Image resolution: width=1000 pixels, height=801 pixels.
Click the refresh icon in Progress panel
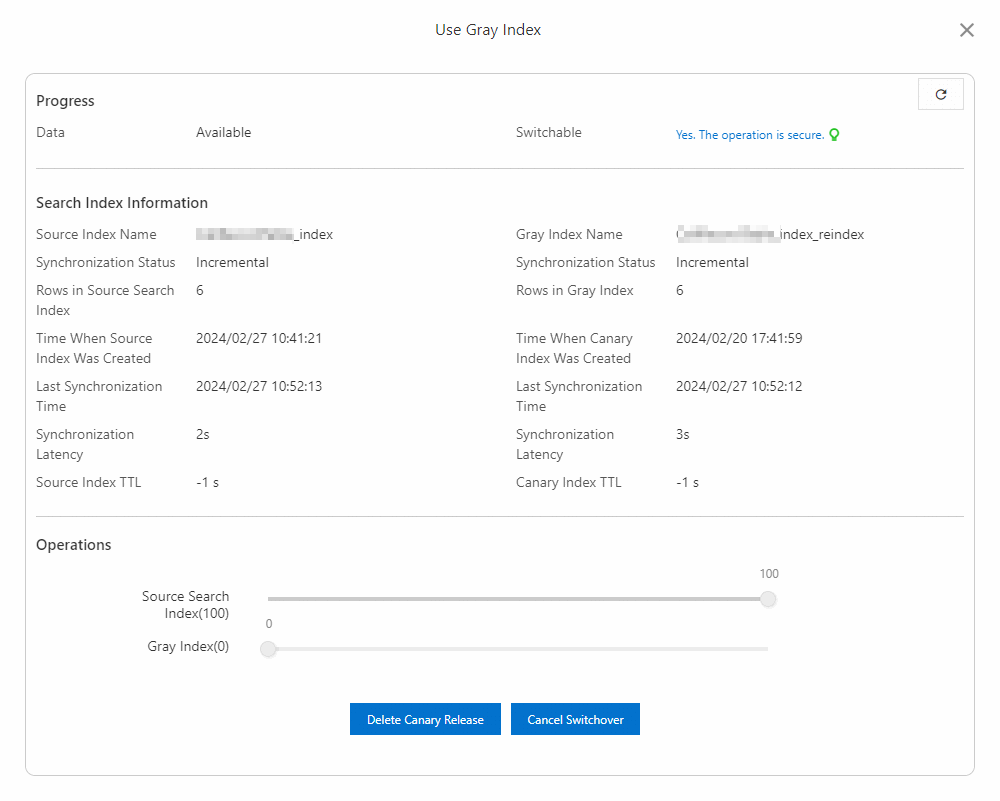940,94
